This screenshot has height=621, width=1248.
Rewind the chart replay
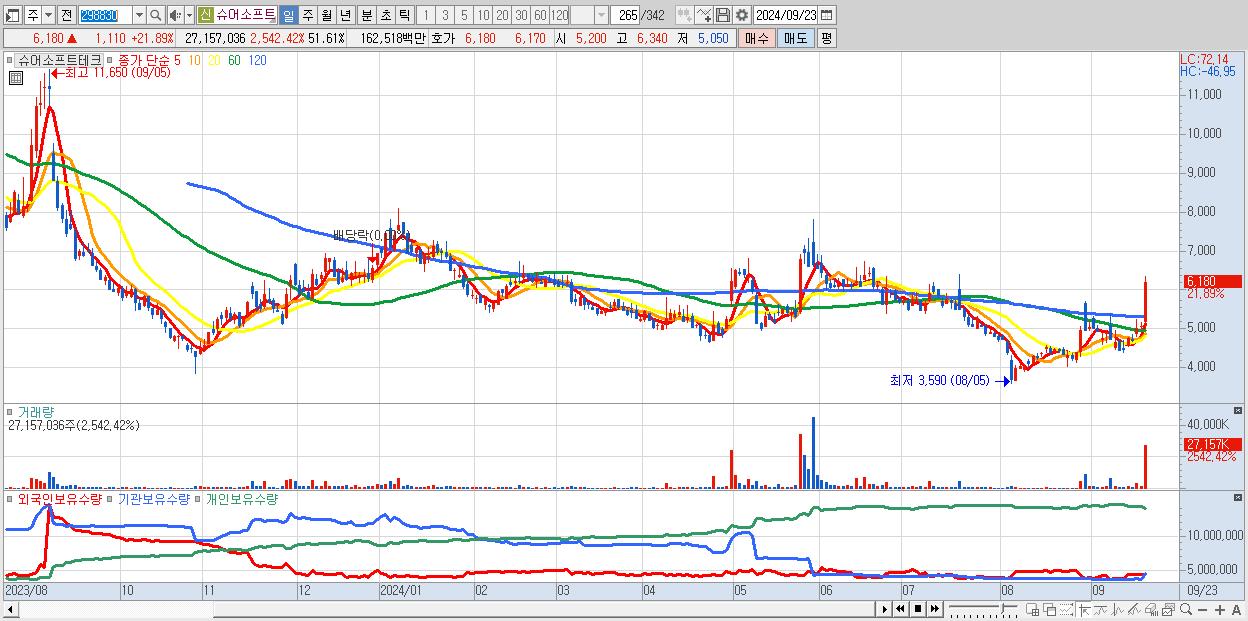pos(900,609)
